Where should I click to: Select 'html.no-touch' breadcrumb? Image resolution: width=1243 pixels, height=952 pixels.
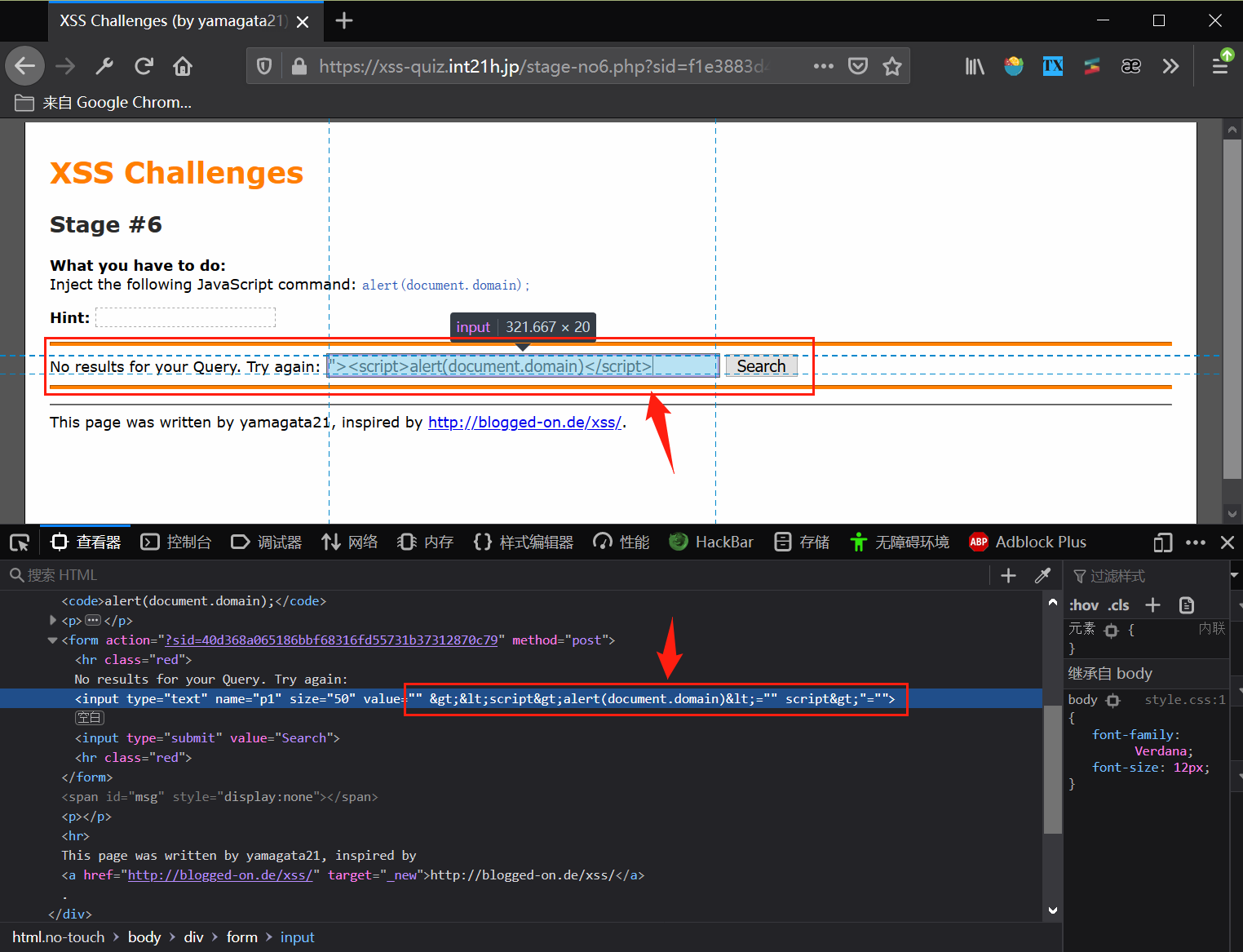59,937
